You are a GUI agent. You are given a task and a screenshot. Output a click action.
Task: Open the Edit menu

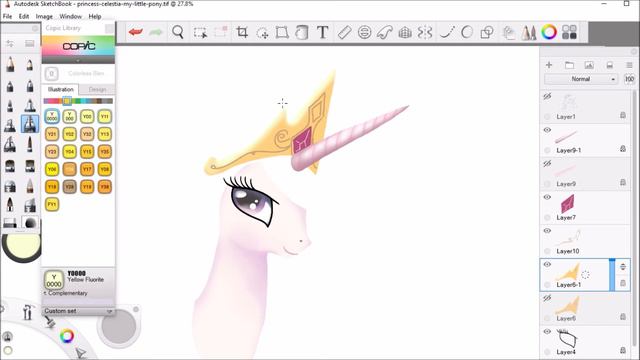coord(24,16)
